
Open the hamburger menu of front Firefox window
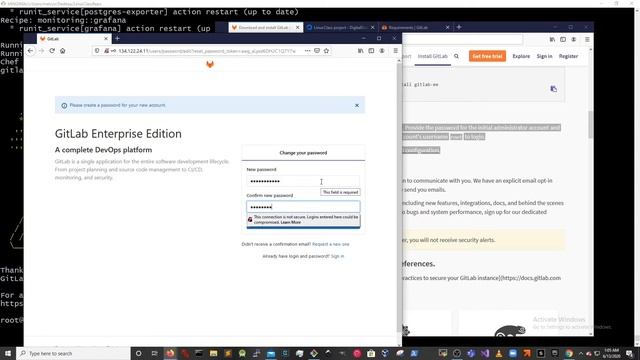click(x=396, y=51)
